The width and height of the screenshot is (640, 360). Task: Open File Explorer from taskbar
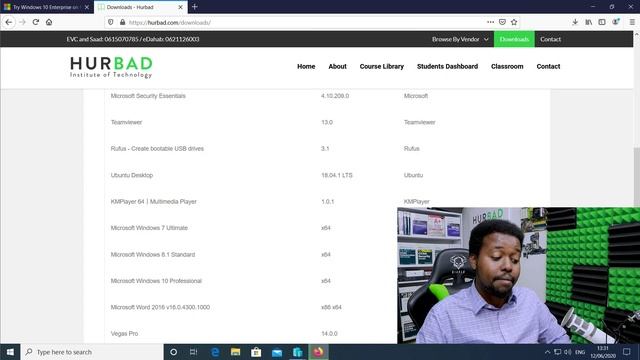click(x=236, y=352)
